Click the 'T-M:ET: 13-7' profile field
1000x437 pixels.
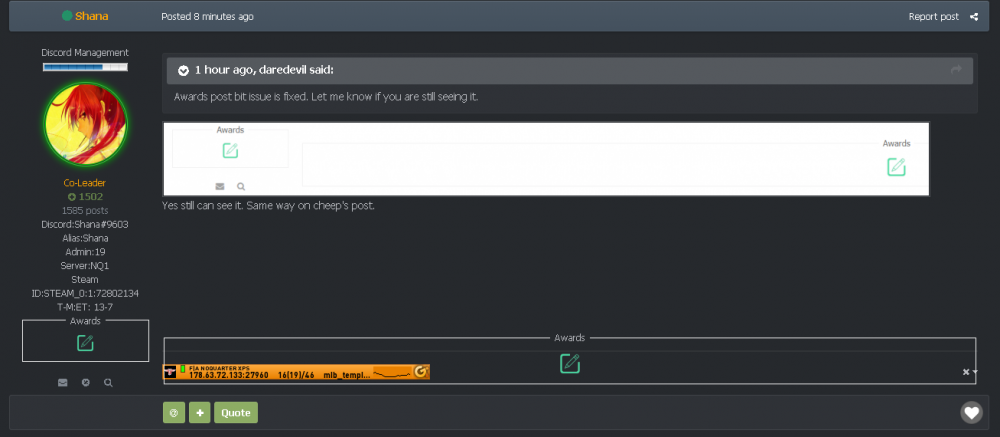[85, 307]
